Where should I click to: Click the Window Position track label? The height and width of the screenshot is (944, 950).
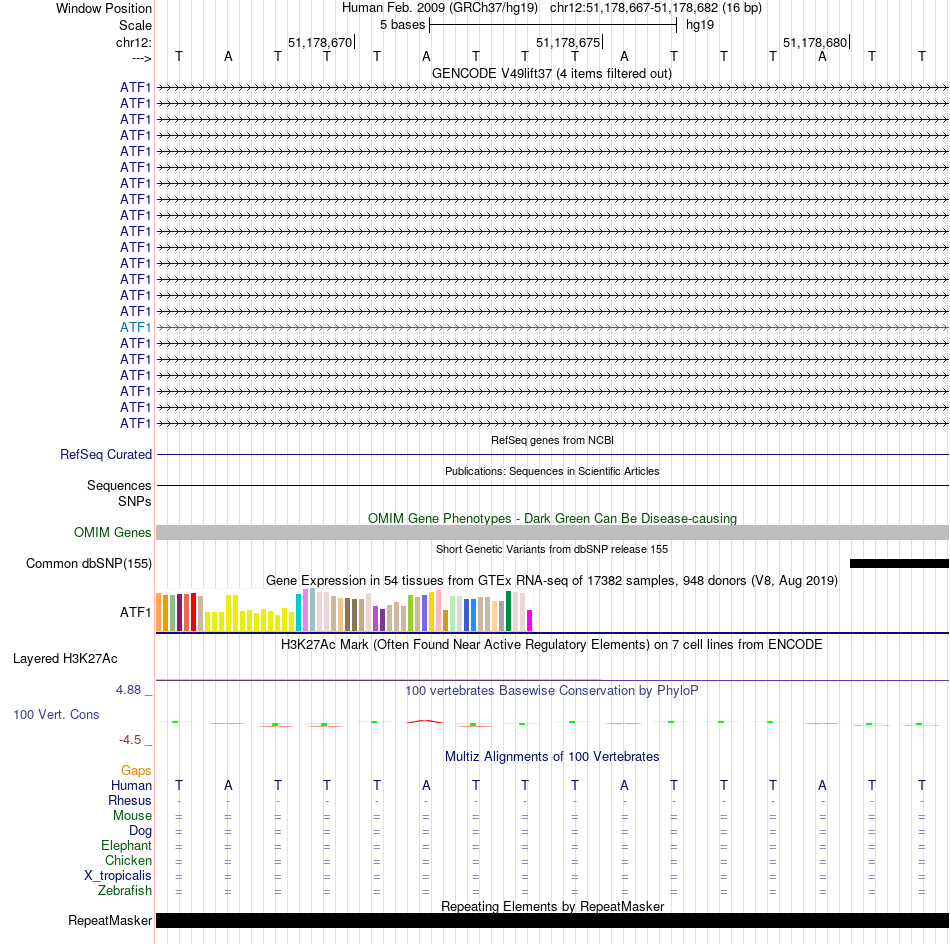click(x=104, y=8)
